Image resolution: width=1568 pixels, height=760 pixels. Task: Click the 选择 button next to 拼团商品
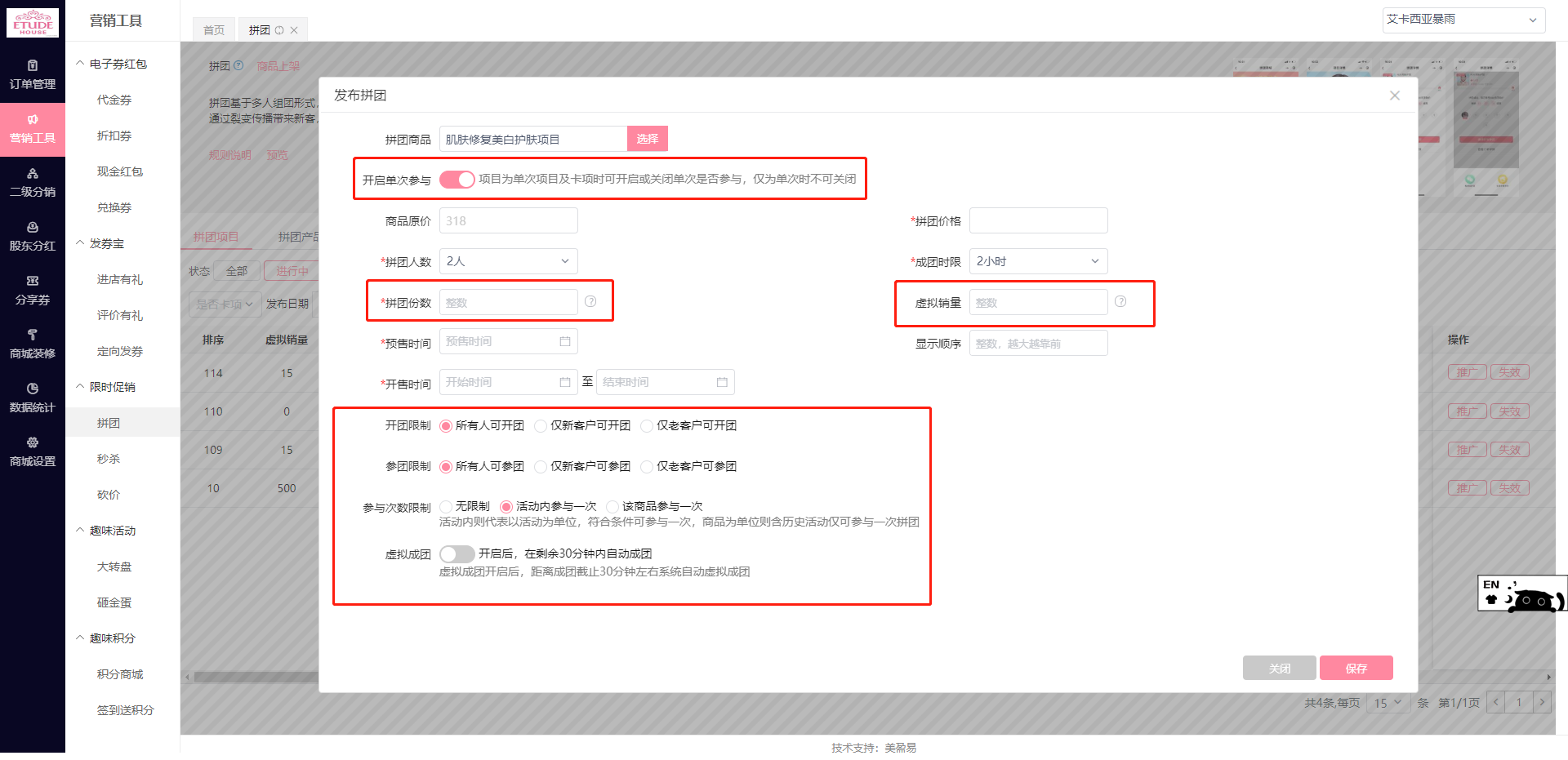[x=647, y=139]
